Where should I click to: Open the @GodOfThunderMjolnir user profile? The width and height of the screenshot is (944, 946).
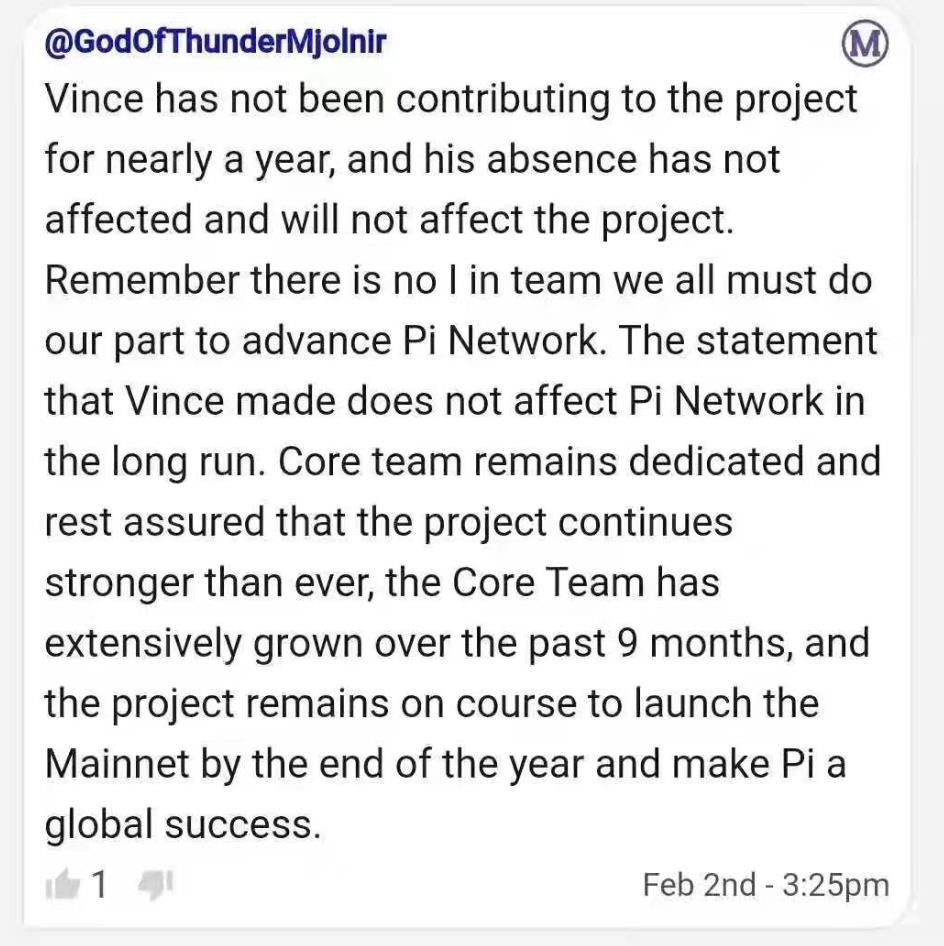[215, 42]
